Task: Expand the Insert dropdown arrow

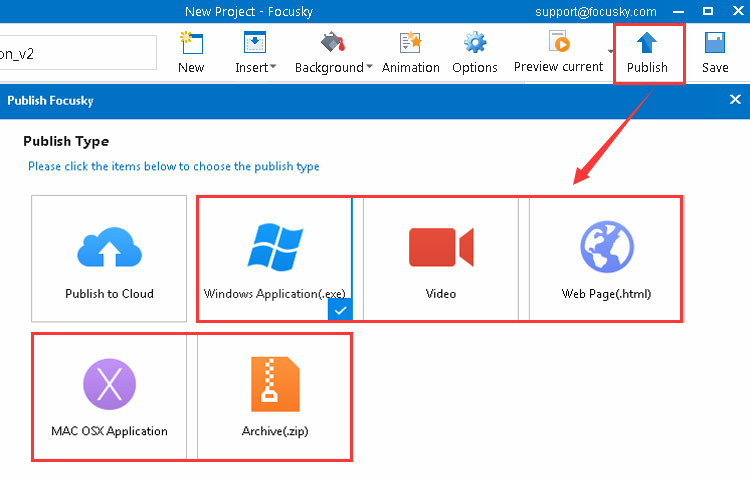Action: click(x=273, y=67)
